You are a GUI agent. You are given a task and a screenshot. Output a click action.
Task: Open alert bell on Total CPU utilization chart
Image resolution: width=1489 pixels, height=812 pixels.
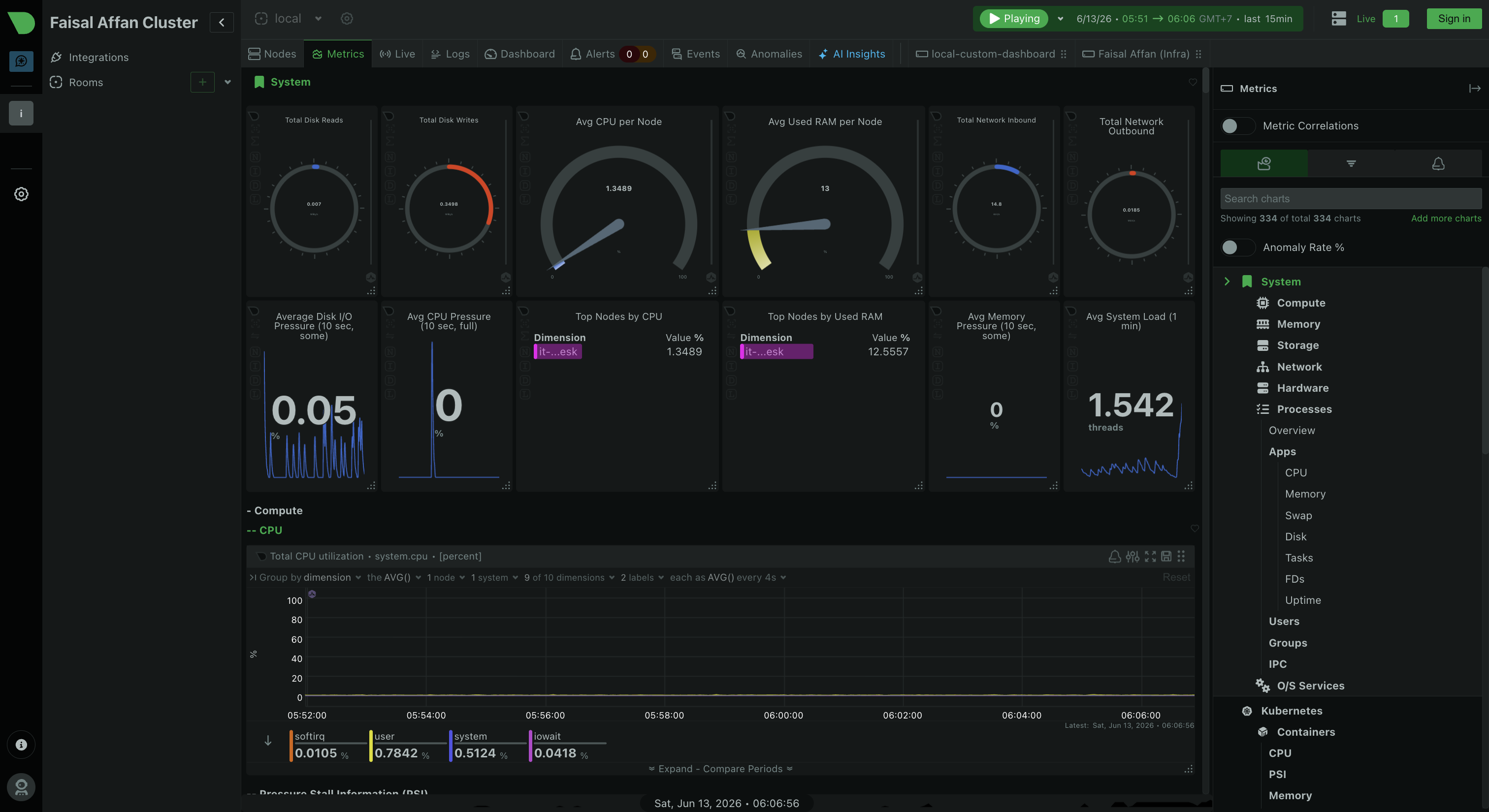coord(1114,556)
